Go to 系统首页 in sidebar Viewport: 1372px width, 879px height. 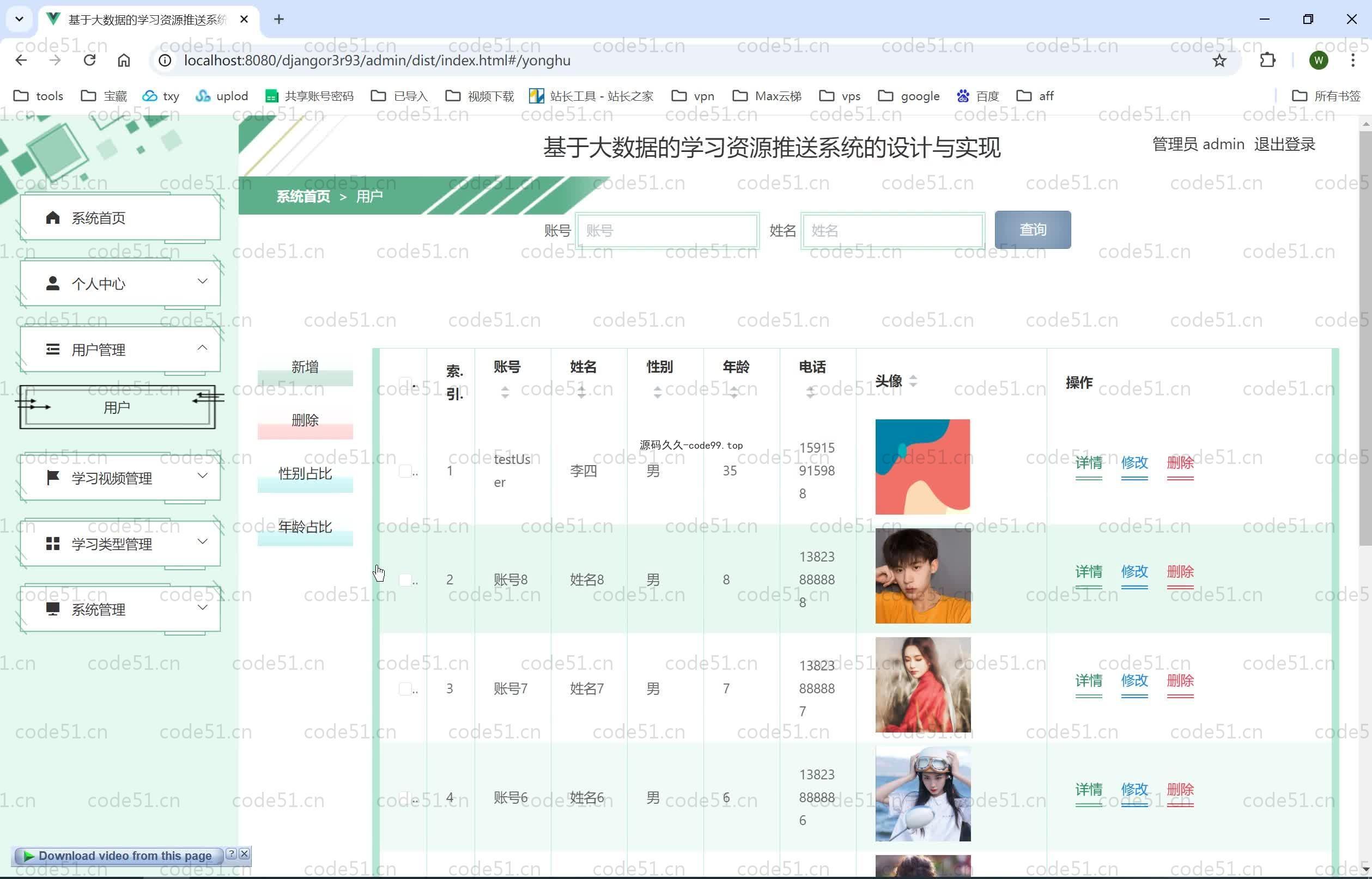pos(120,217)
